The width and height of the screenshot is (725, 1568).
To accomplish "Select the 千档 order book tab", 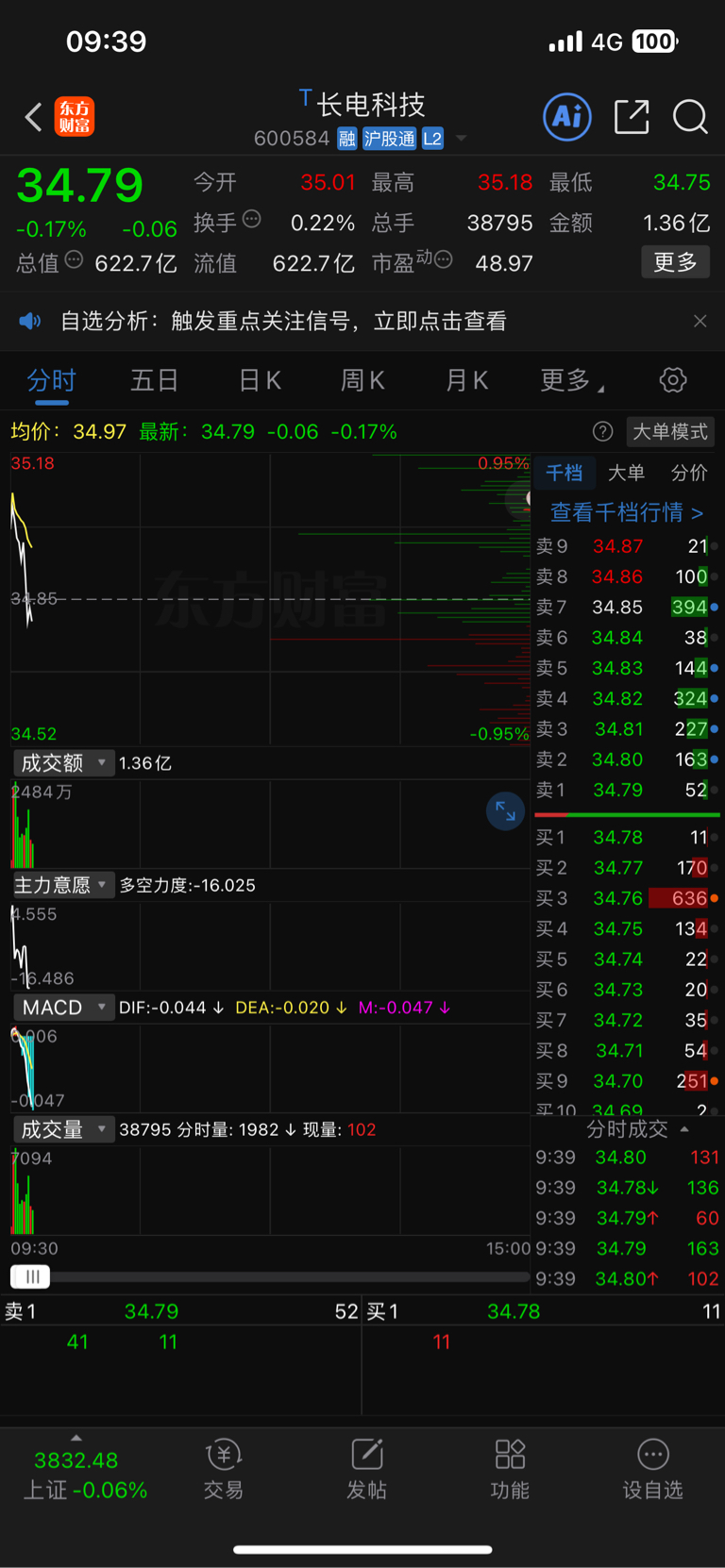I will [565, 473].
